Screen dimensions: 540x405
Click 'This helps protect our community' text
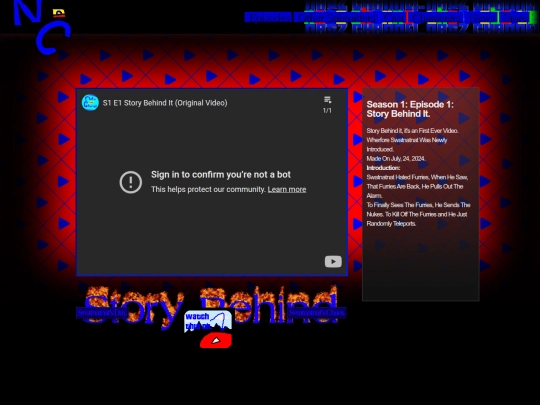coord(208,189)
